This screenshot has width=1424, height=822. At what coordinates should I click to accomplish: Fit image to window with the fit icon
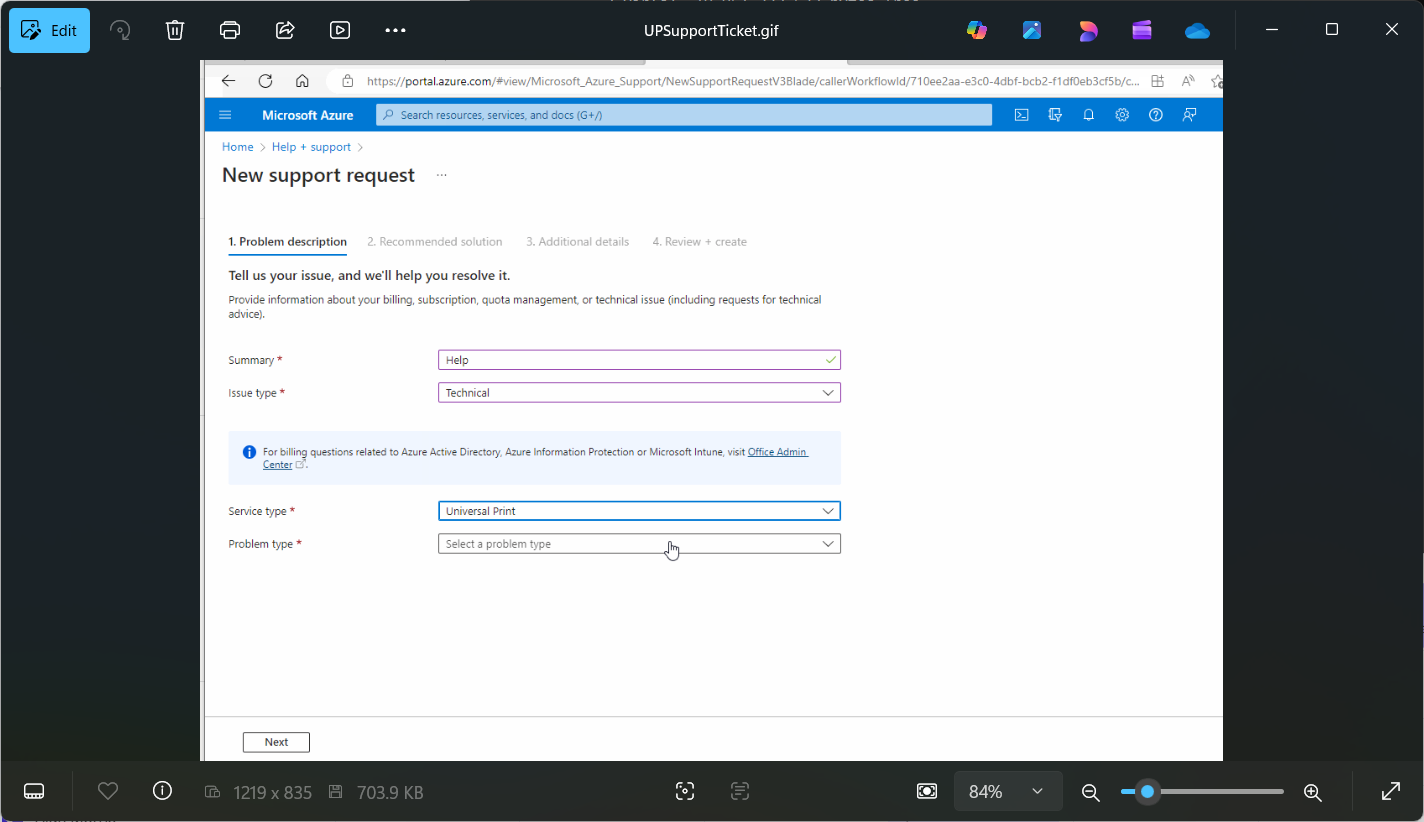pyautogui.click(x=927, y=792)
